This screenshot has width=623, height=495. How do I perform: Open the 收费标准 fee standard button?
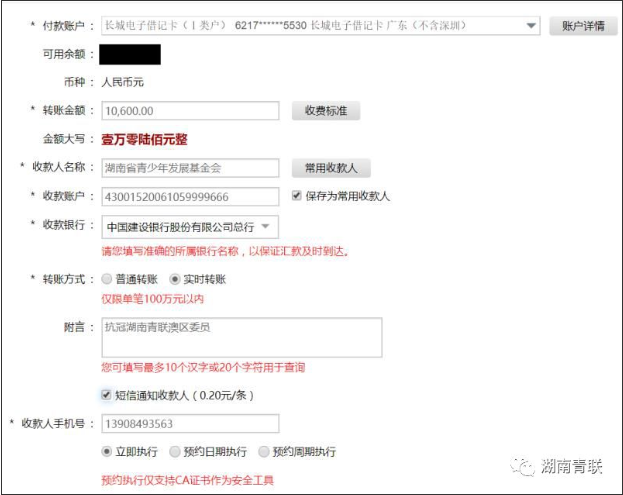(325, 111)
